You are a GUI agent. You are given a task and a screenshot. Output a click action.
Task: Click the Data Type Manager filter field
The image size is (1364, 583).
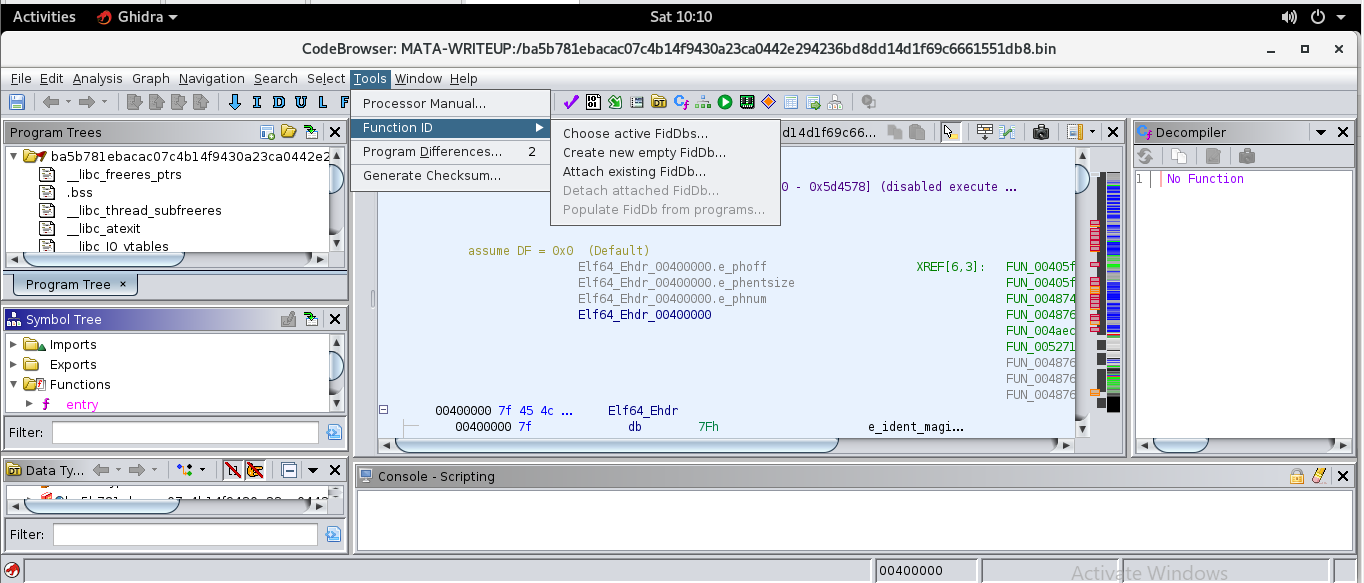[185, 535]
